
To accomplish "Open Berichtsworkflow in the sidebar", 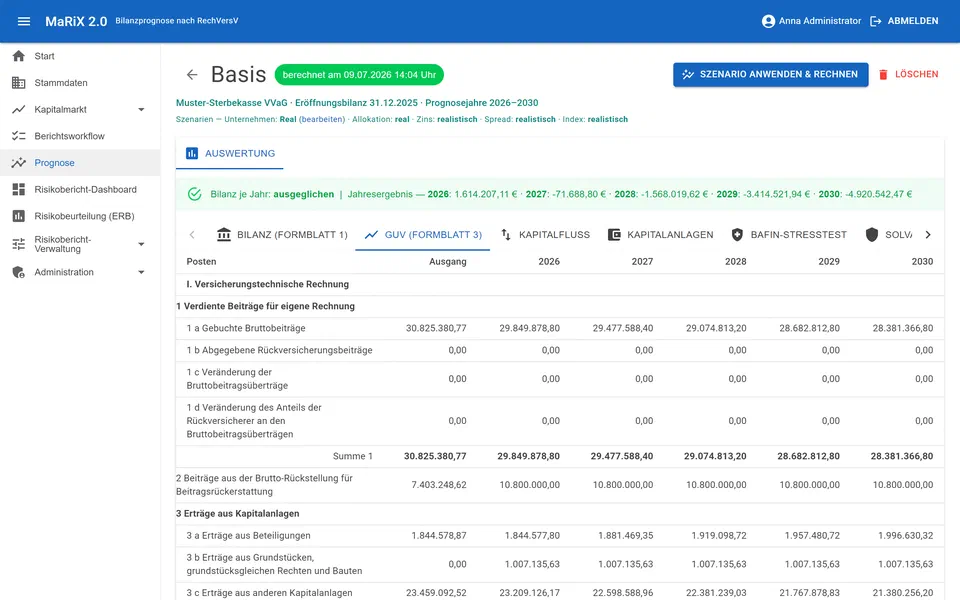I will (x=80, y=136).
